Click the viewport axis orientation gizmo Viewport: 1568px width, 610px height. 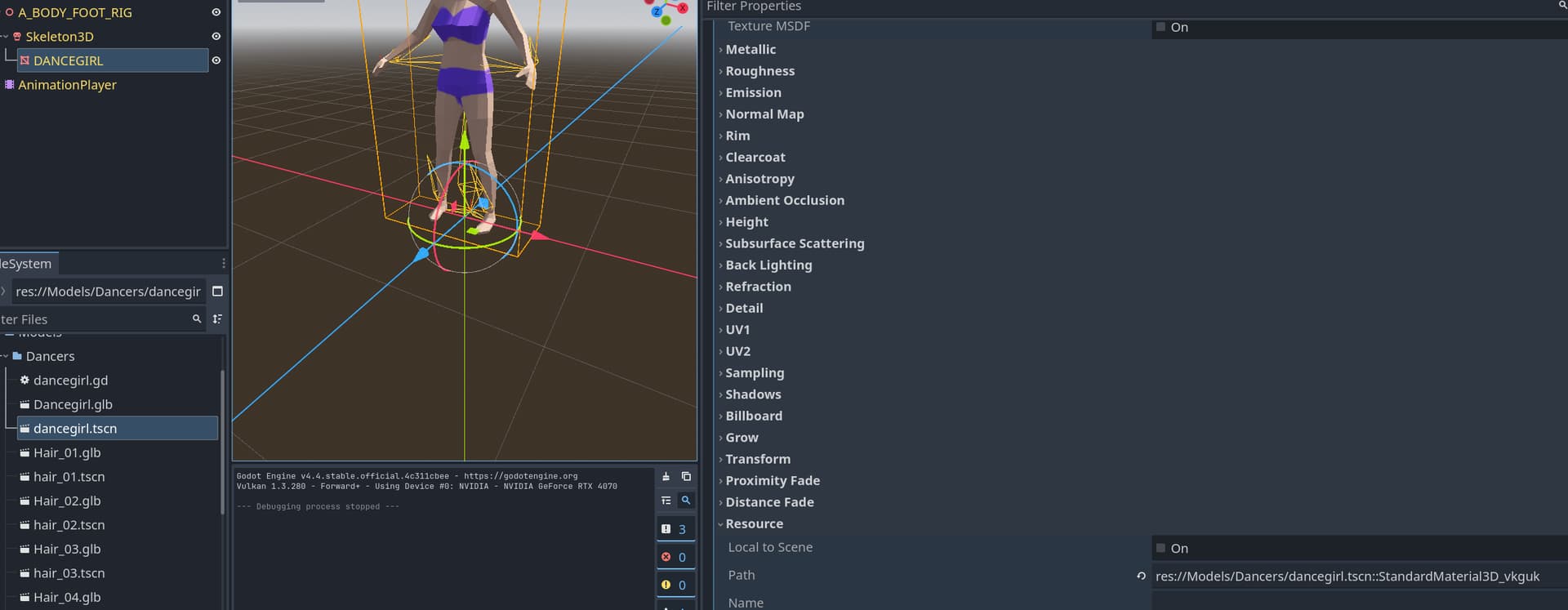tap(668, 11)
